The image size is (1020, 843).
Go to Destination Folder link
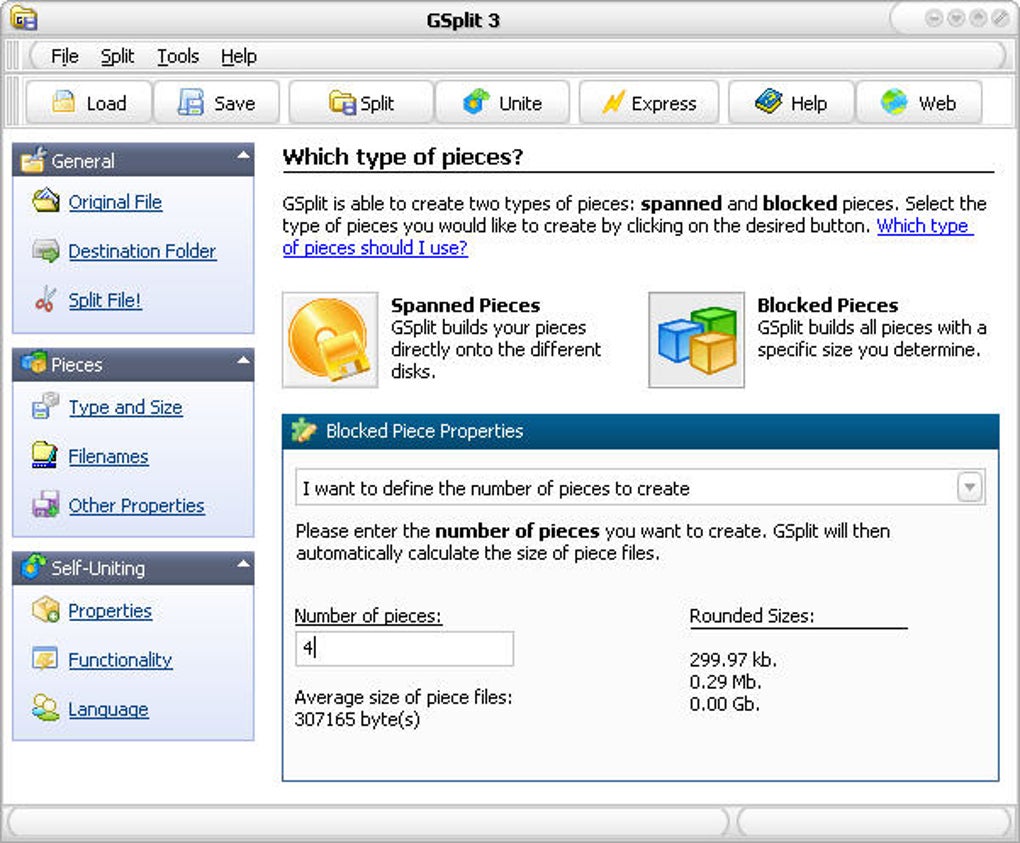(142, 251)
